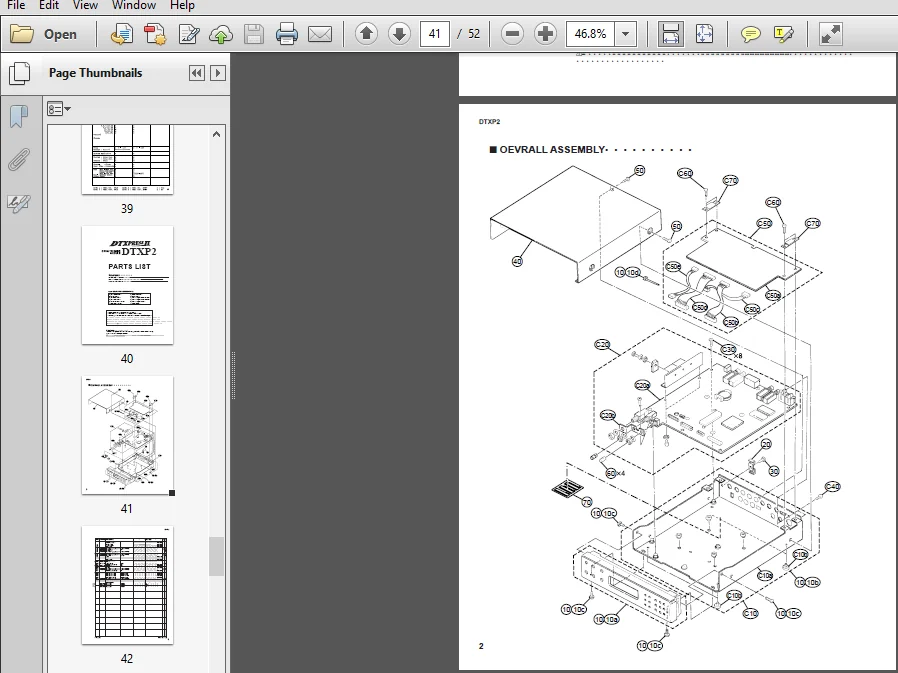Open the File menu
The width and height of the screenshot is (898, 673).
click(15, 5)
